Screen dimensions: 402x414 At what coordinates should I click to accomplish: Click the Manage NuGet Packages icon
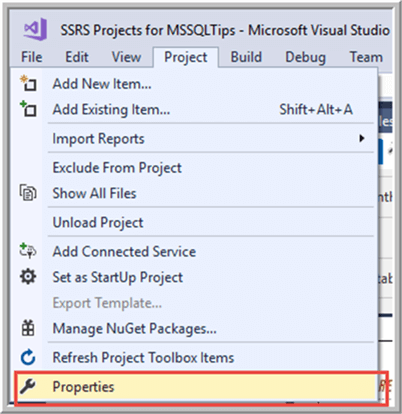click(28, 328)
